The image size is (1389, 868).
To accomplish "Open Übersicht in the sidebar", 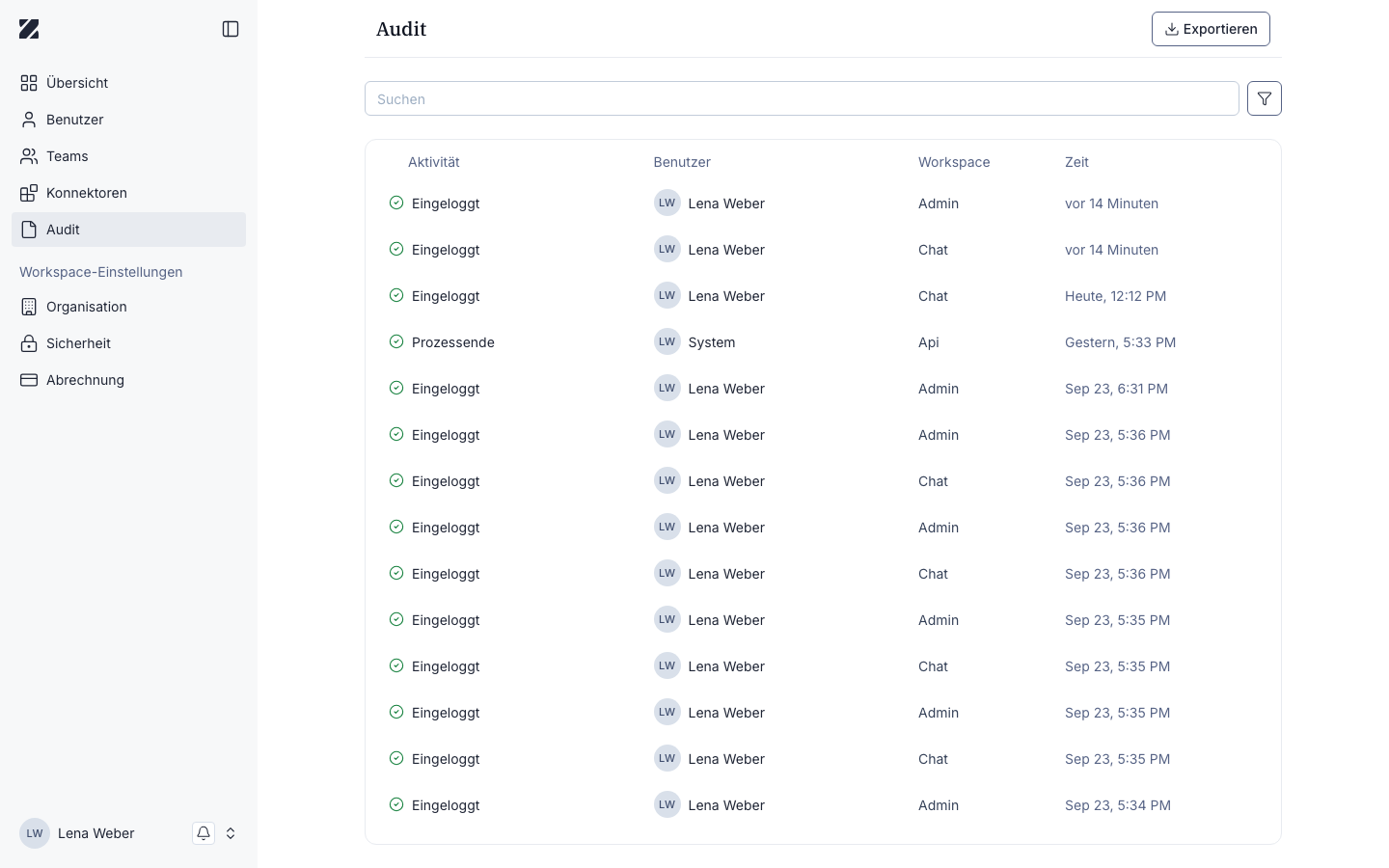I will (x=128, y=83).
